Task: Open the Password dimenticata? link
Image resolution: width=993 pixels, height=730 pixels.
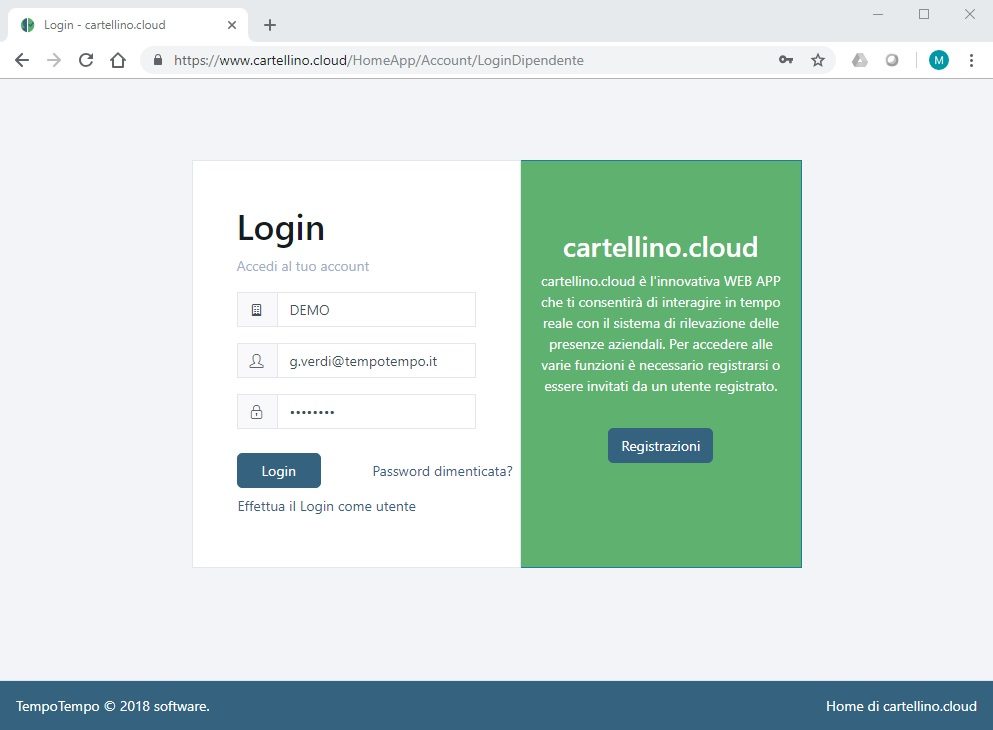Action: pos(442,471)
